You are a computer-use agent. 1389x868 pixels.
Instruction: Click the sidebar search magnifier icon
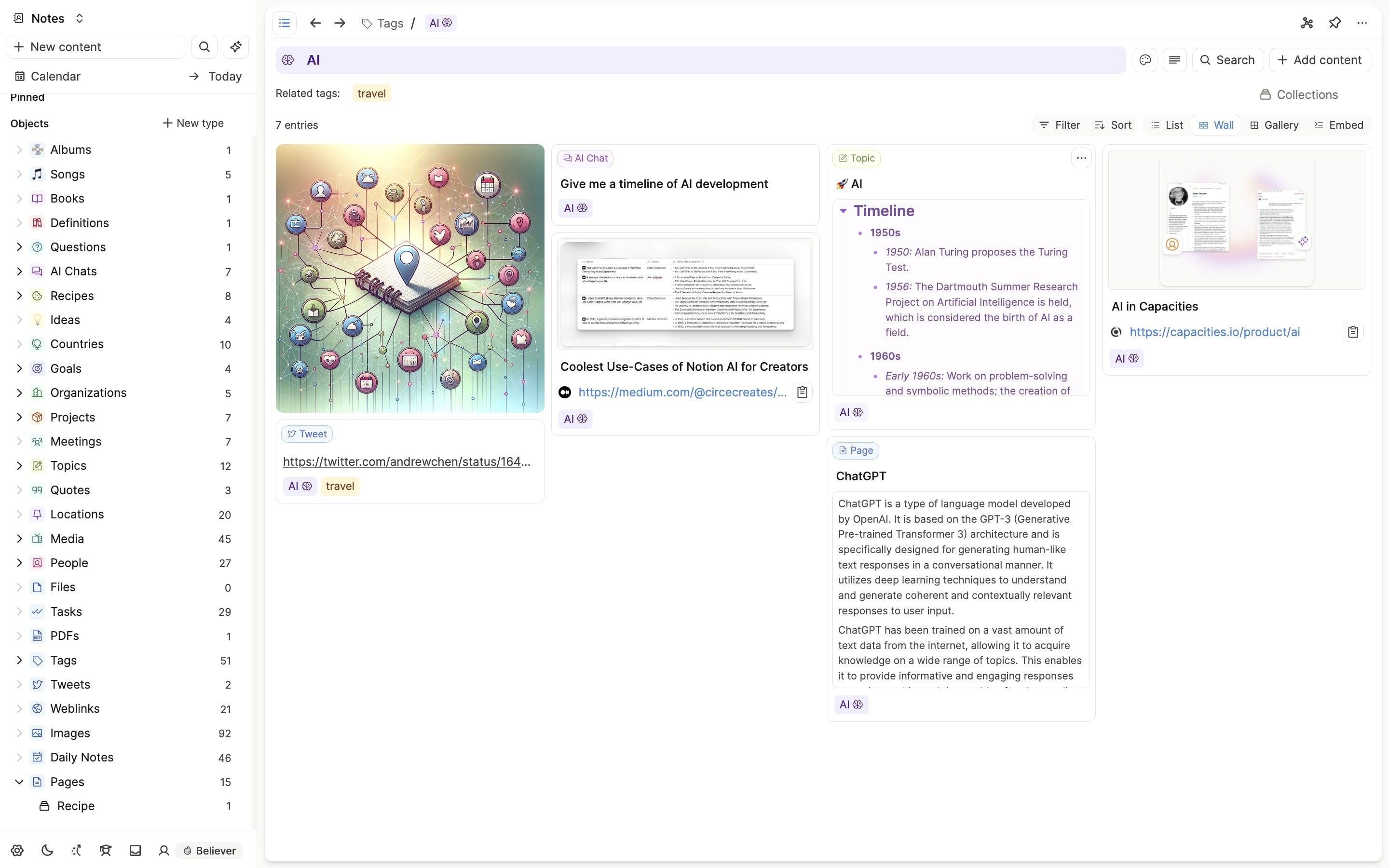(x=204, y=47)
